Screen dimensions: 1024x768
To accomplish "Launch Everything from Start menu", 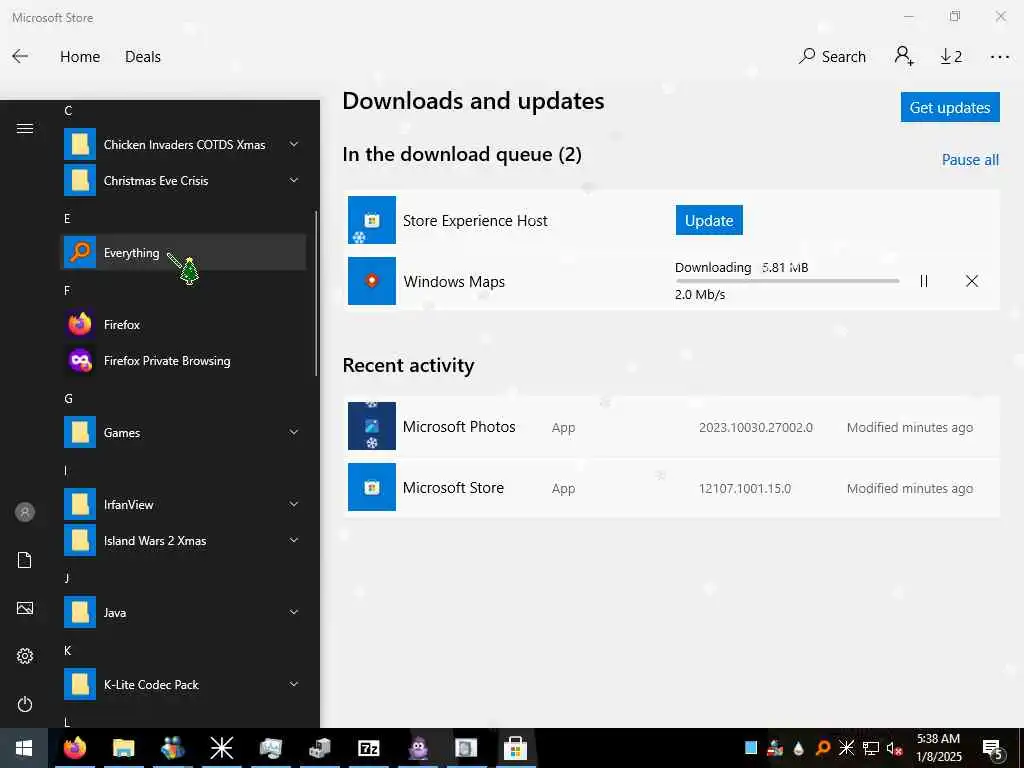I will 183,252.
